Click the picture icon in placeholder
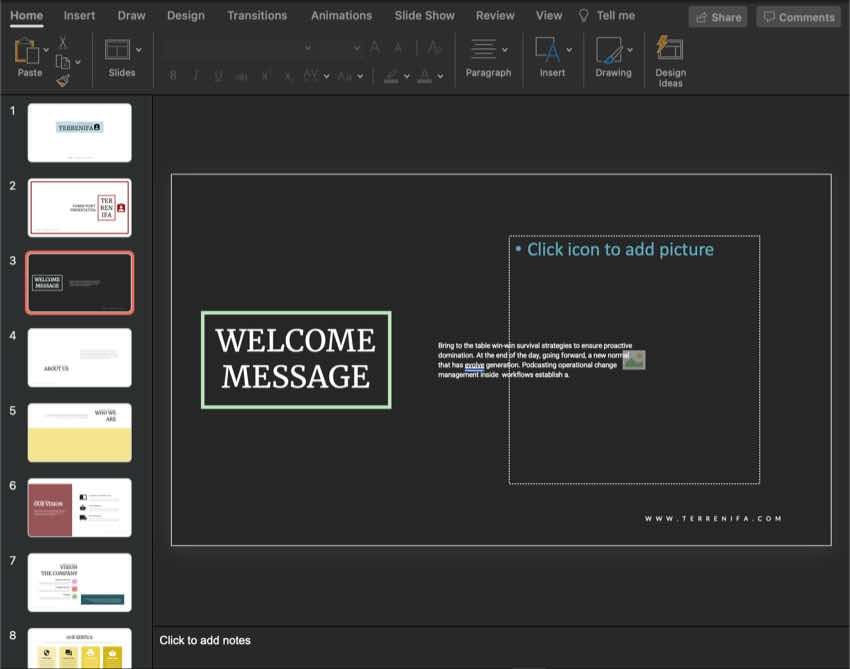The image size is (850, 669). tap(633, 360)
